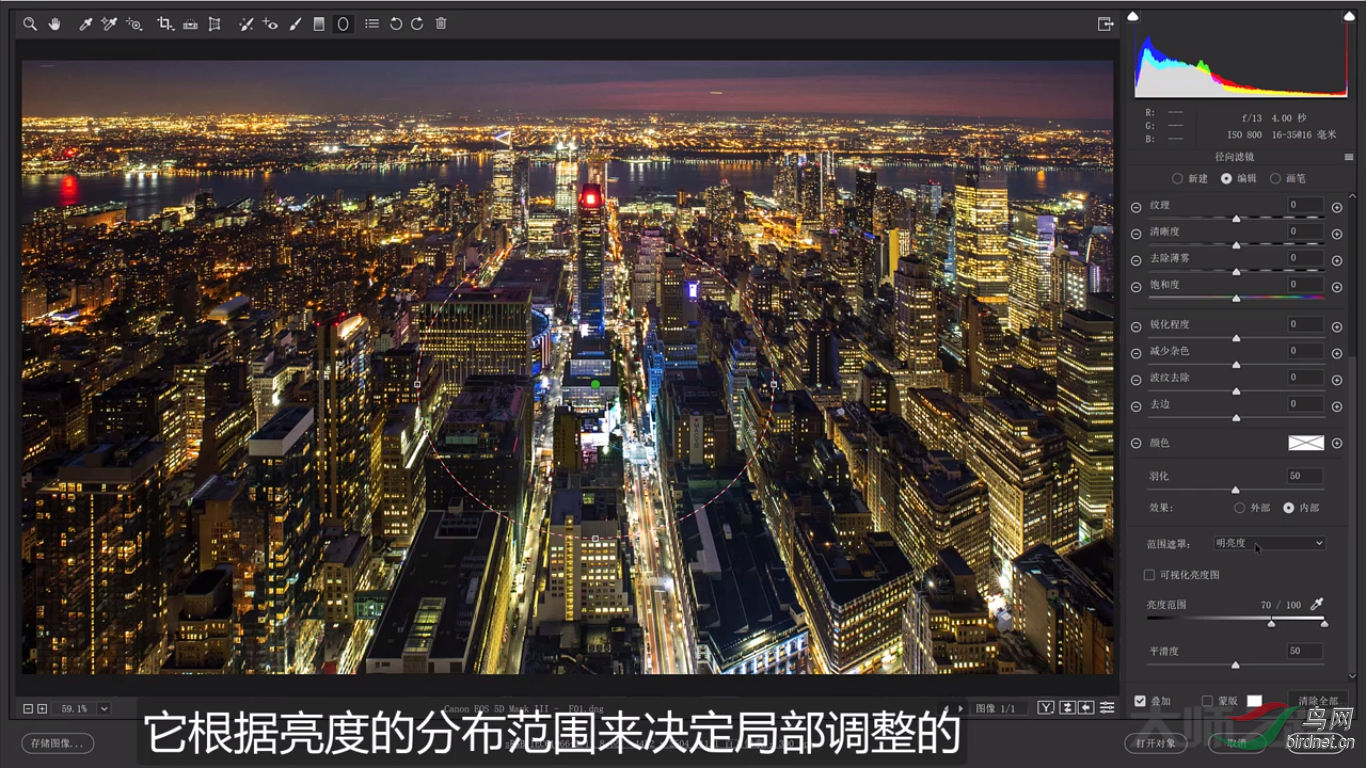
Task: Rotate image counterclockwise
Action: point(396,23)
